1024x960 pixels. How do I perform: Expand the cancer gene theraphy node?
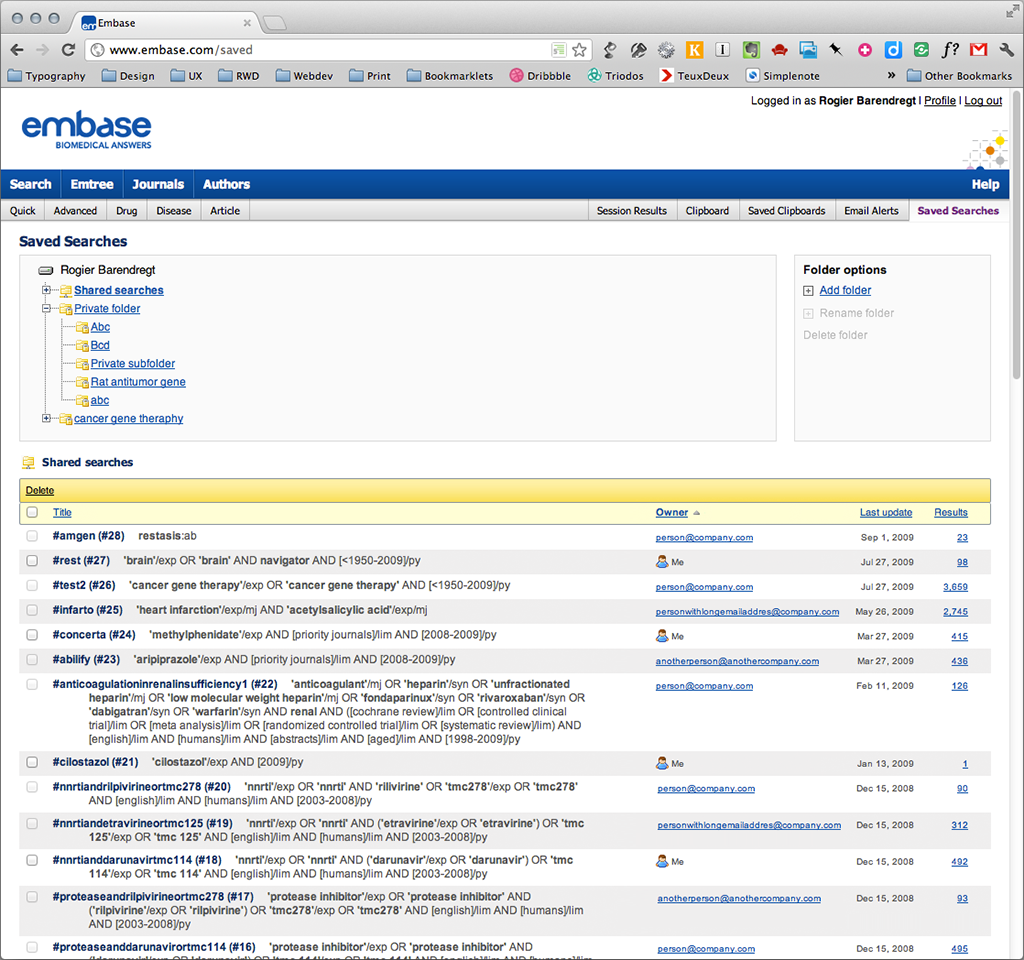(46, 419)
